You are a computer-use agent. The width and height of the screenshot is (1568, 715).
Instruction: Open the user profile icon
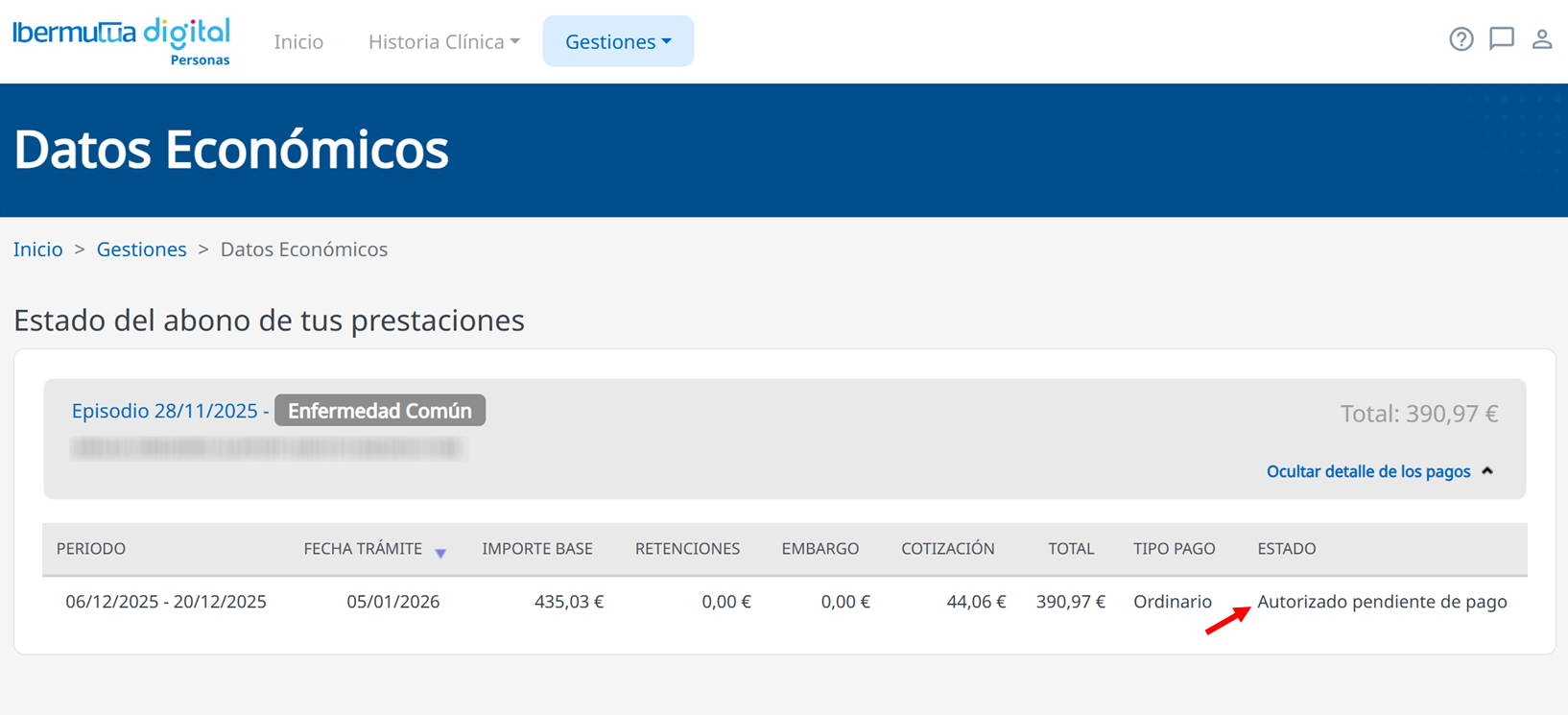[1541, 39]
